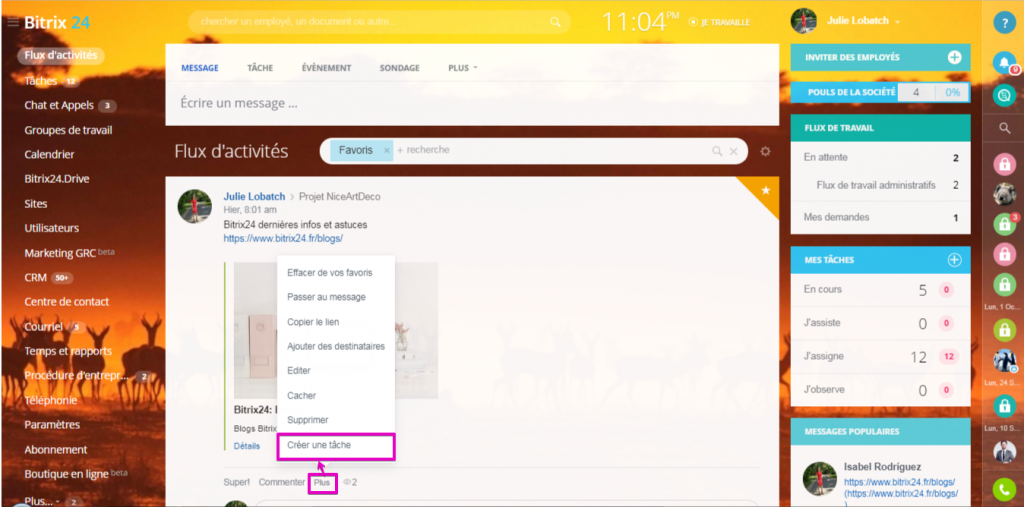Choose Supprimer in context menu
This screenshot has height=507, width=1024.
(308, 419)
